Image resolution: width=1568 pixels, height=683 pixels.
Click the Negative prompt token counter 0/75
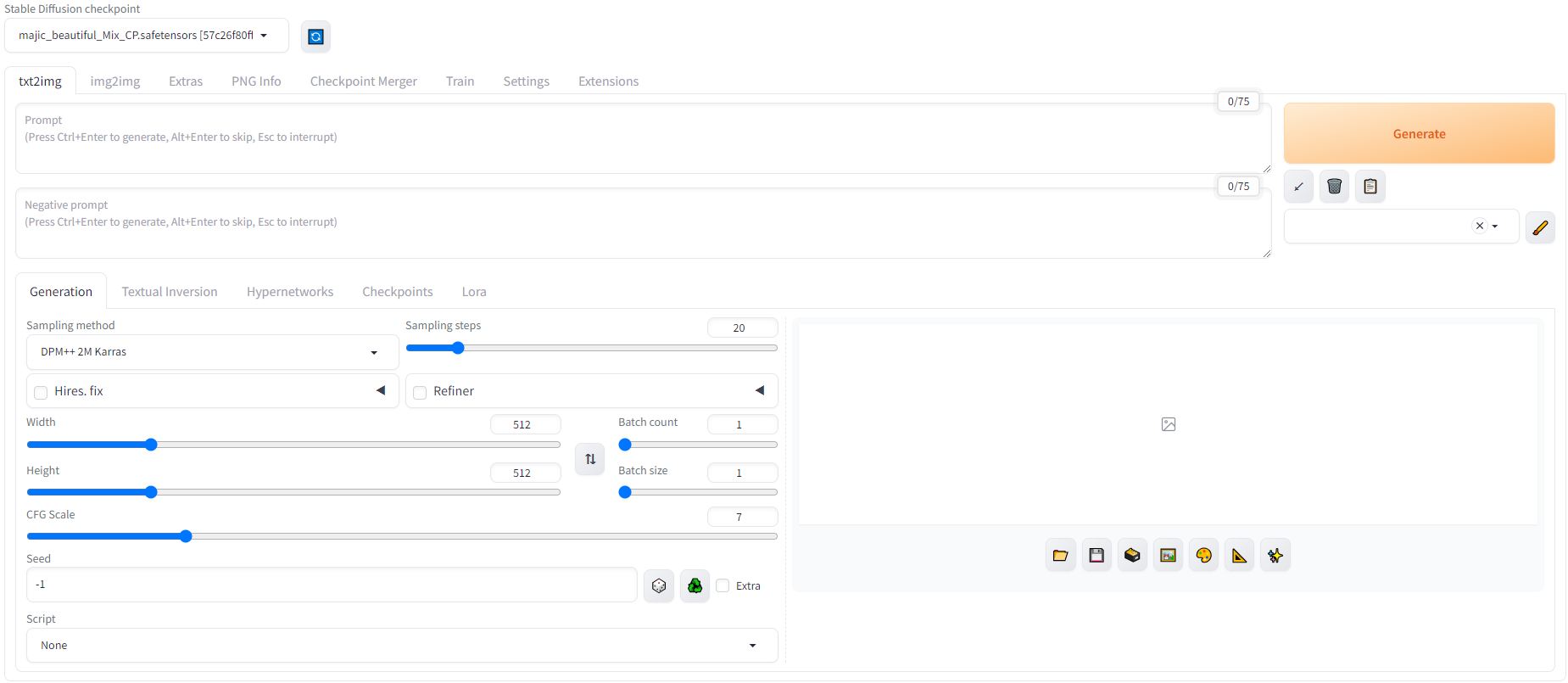click(x=1238, y=187)
